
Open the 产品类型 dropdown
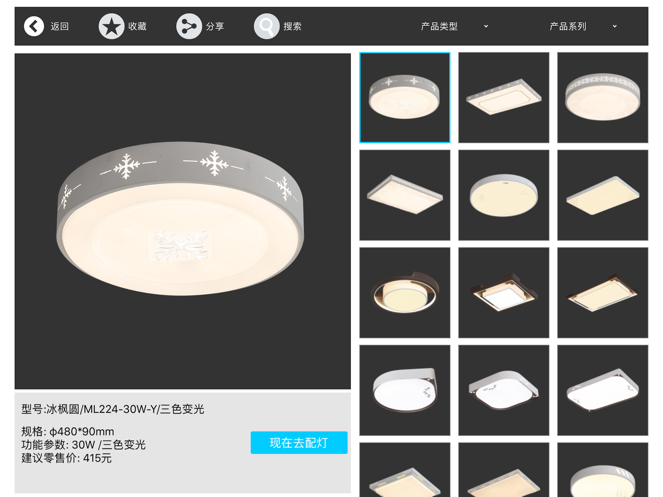(455, 26)
